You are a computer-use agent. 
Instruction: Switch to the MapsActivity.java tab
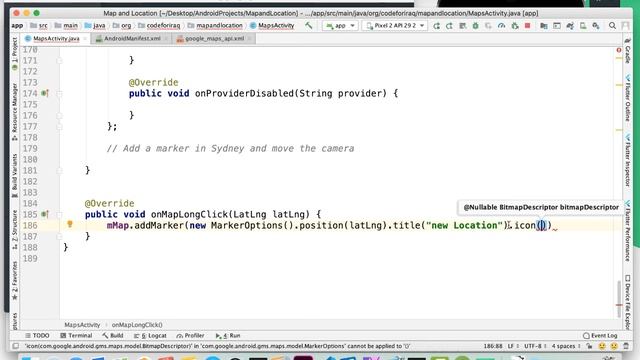pyautogui.click(x=56, y=38)
